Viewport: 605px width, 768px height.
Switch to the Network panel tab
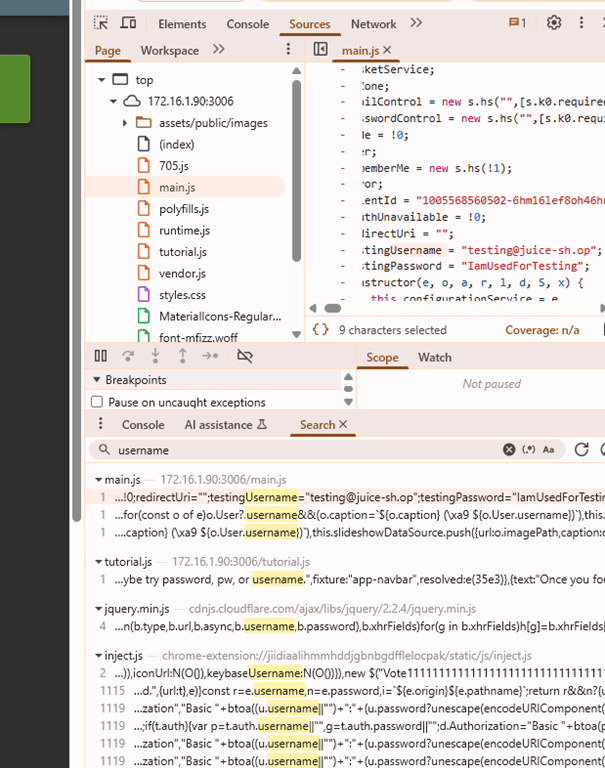pyautogui.click(x=373, y=24)
